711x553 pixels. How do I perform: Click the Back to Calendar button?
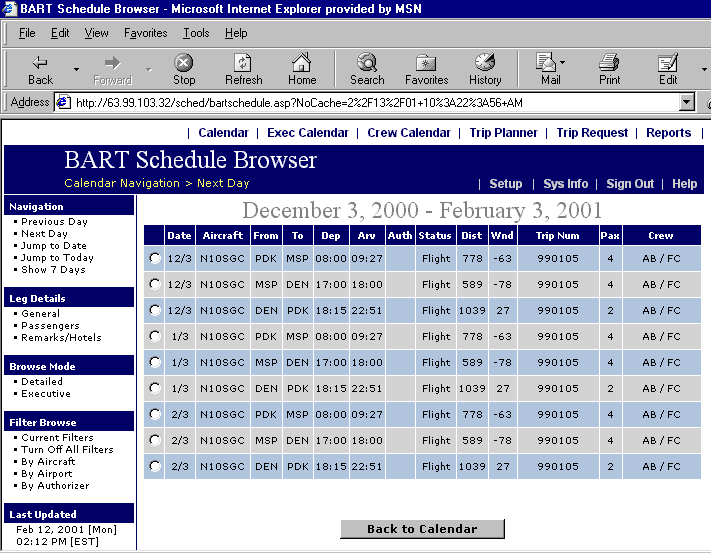pos(422,529)
